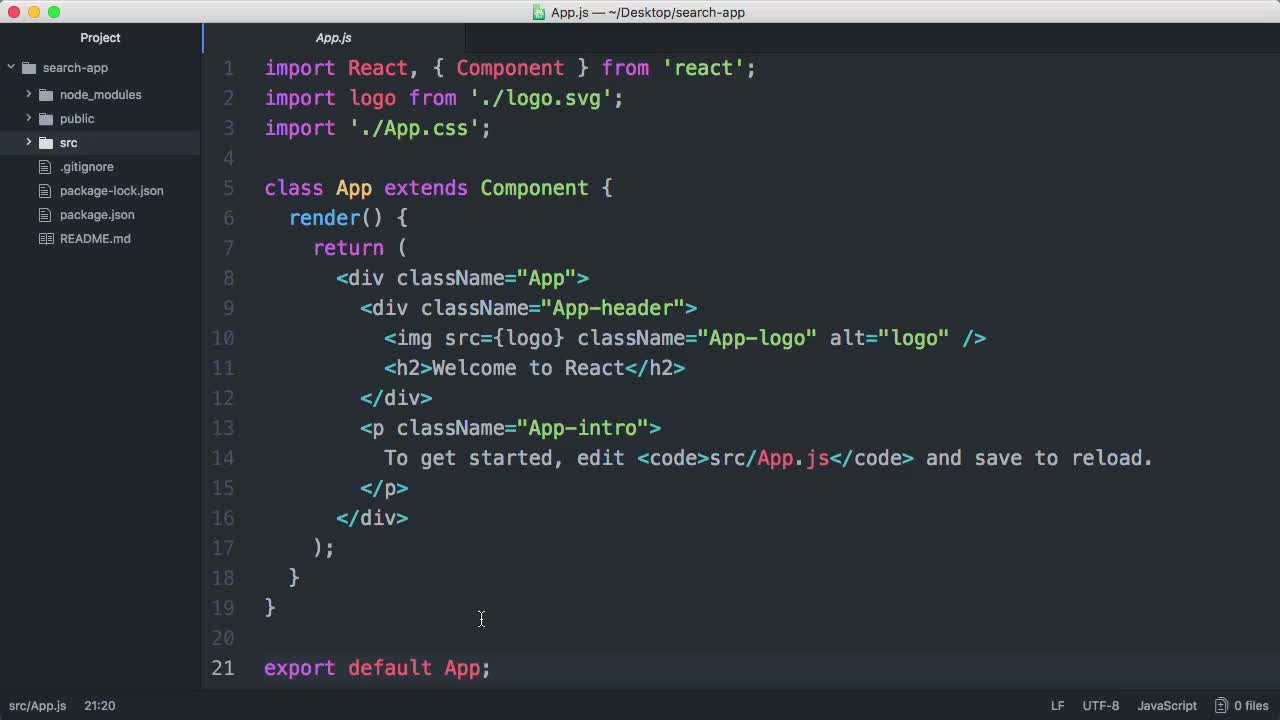Collapse the search-app project root chevron

tap(11, 68)
